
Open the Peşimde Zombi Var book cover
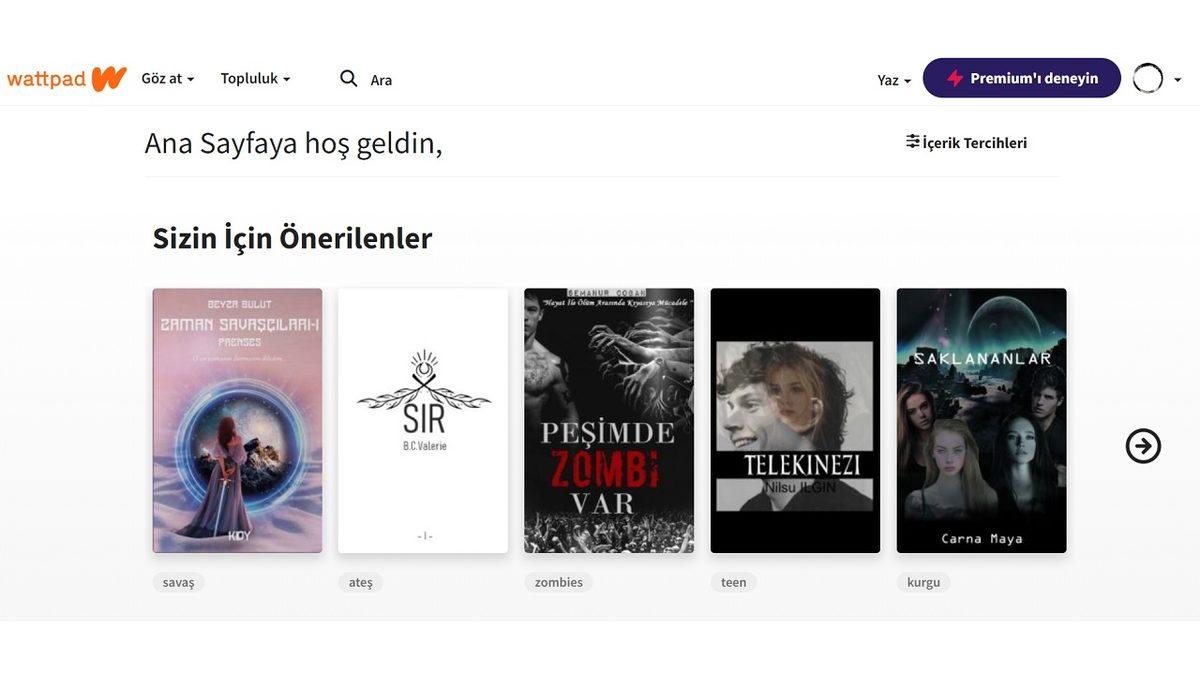tap(608, 420)
